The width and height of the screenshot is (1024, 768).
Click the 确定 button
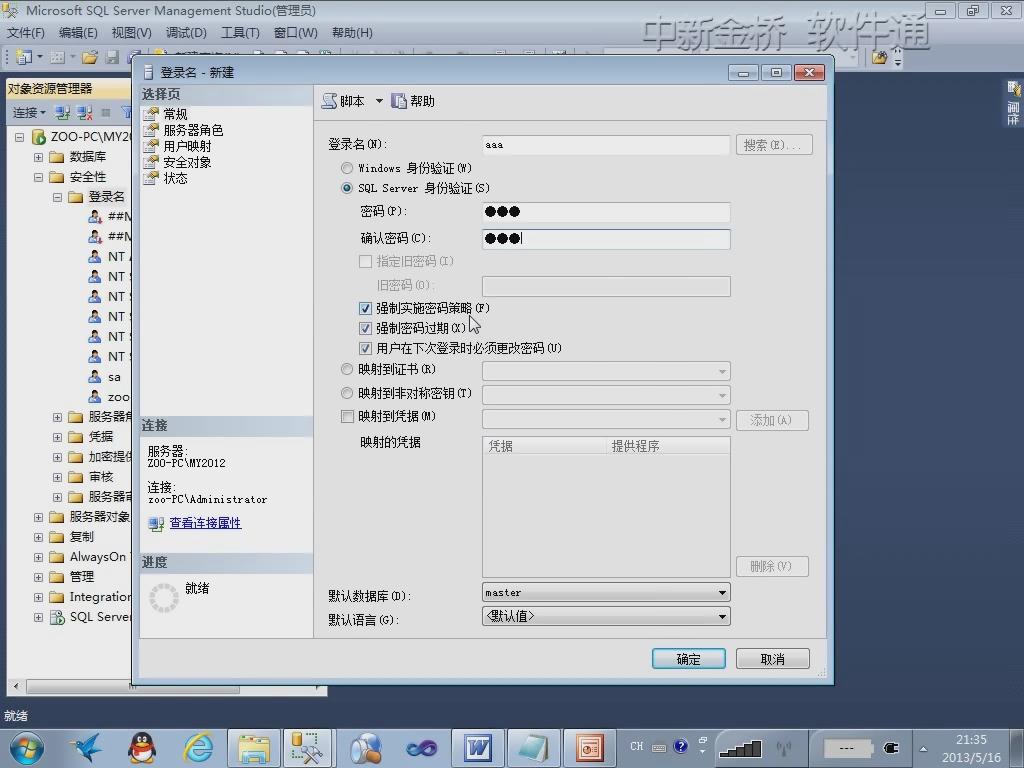pos(688,659)
